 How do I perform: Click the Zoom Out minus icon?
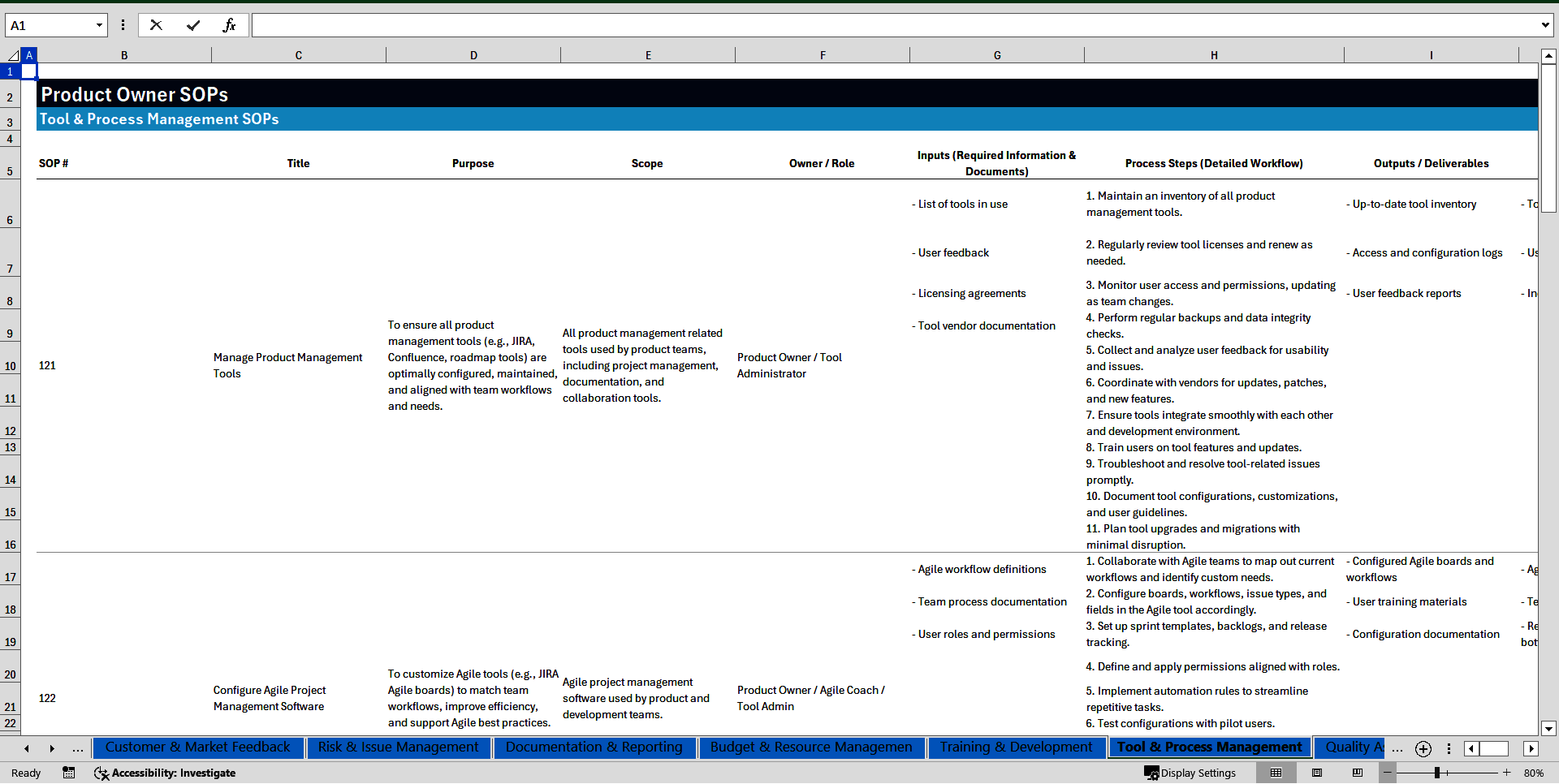coord(1388,773)
